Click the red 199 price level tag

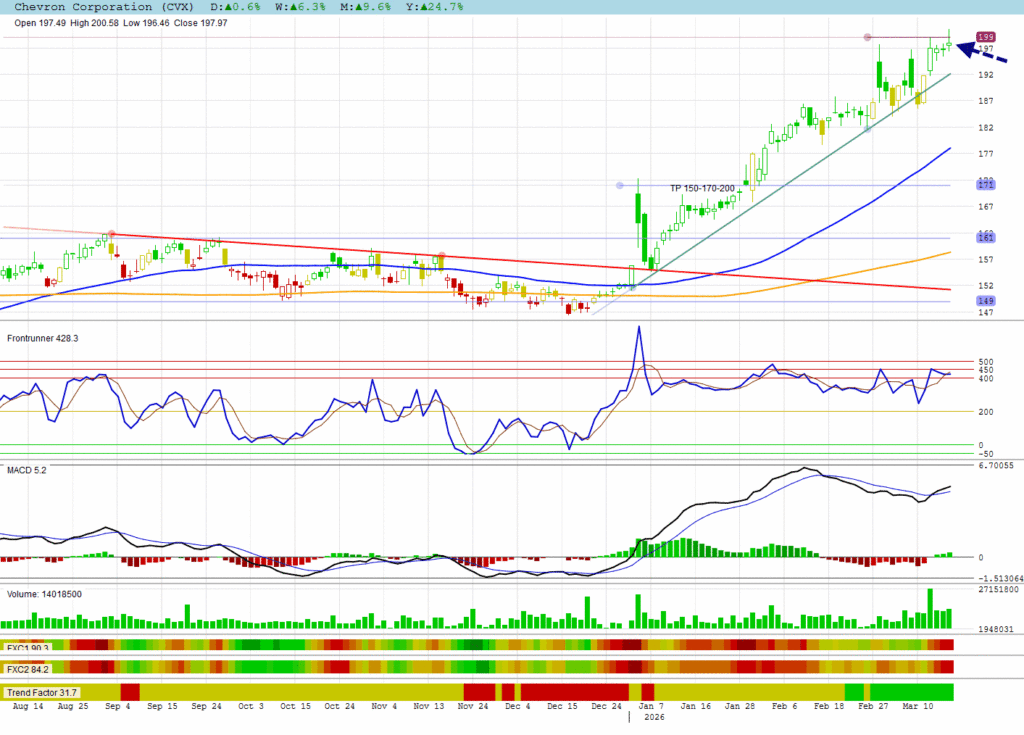tap(986, 36)
